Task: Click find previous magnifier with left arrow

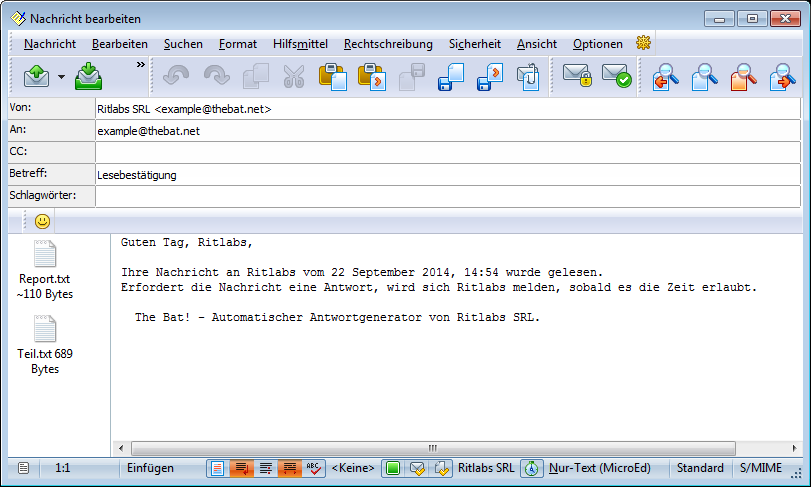Action: [666, 77]
